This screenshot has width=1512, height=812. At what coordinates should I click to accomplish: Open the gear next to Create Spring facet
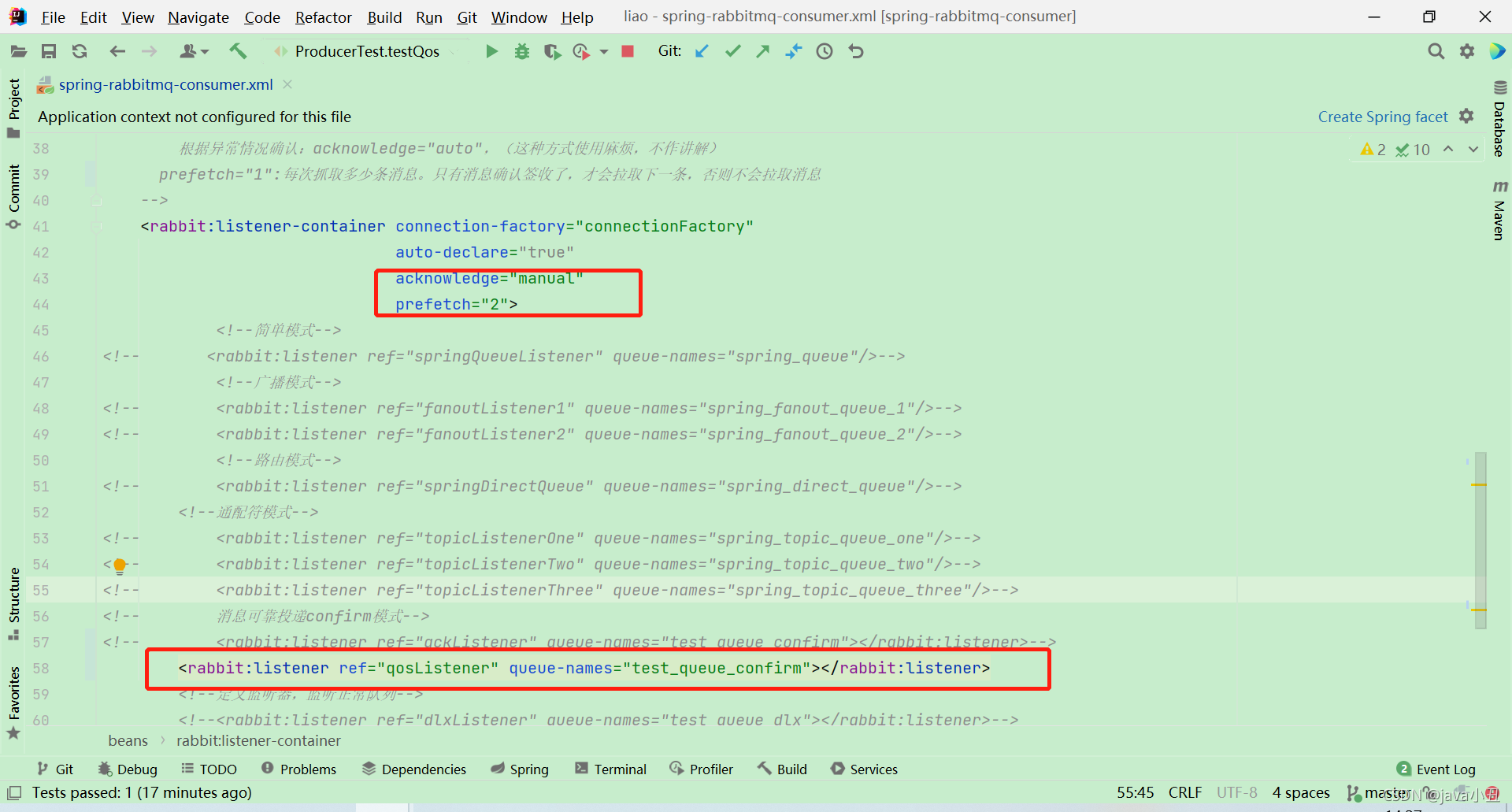pos(1466,116)
